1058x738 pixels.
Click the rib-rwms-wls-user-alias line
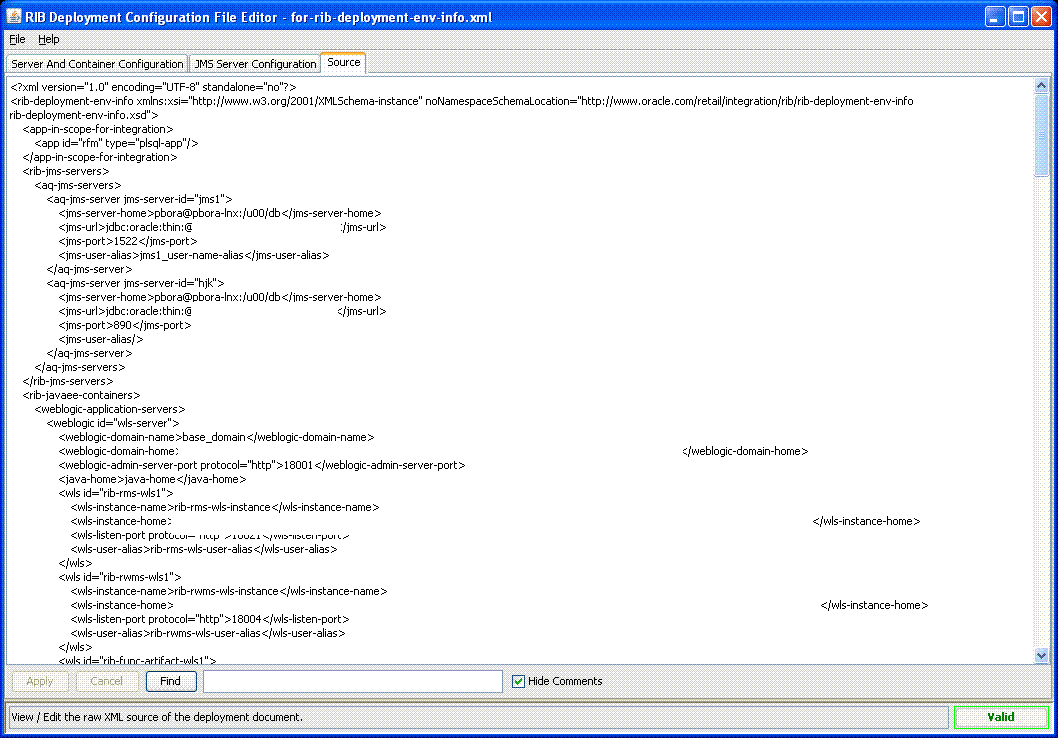[208, 633]
